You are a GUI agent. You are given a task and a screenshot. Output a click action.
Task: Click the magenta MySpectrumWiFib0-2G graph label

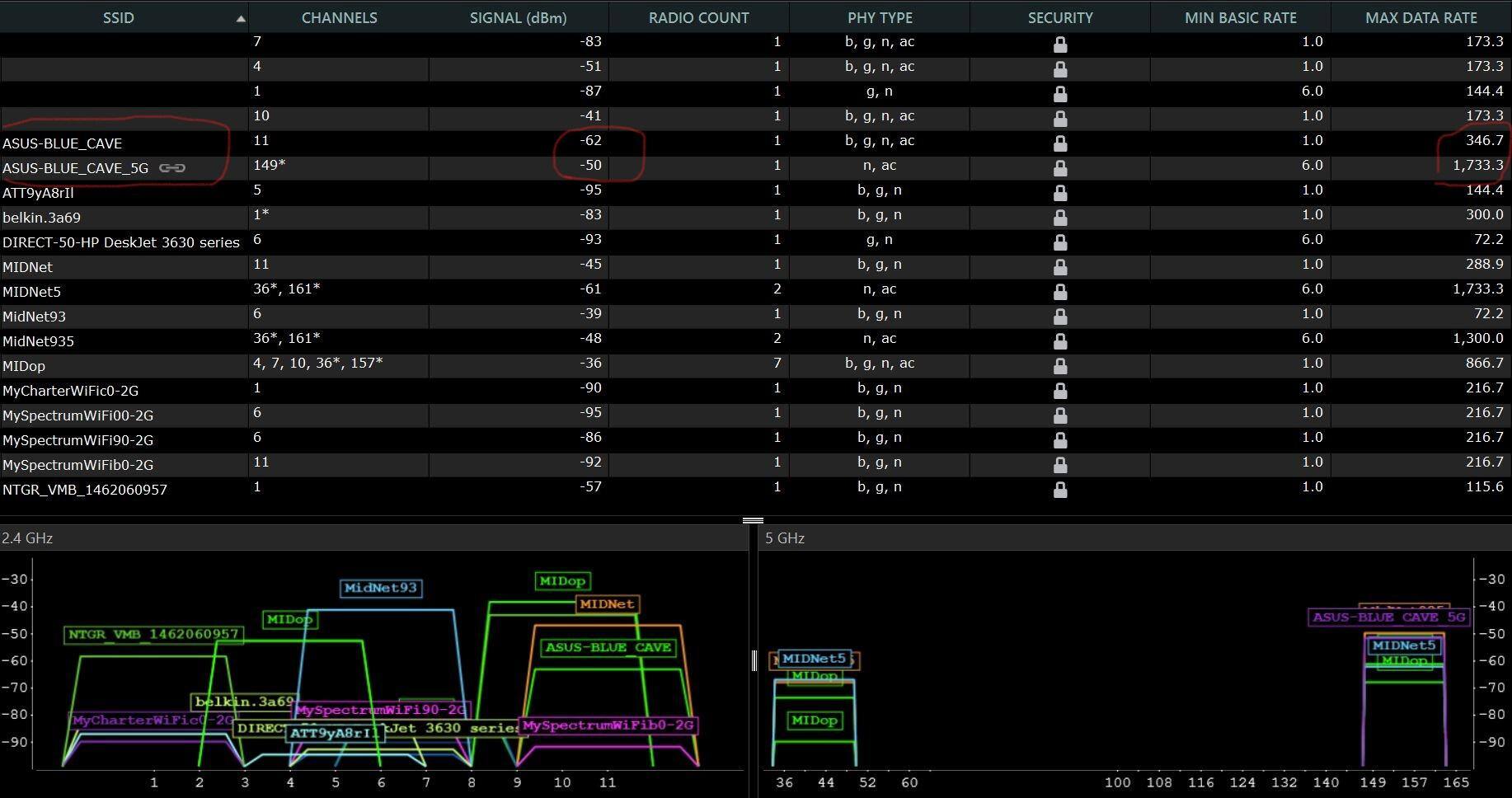608,725
